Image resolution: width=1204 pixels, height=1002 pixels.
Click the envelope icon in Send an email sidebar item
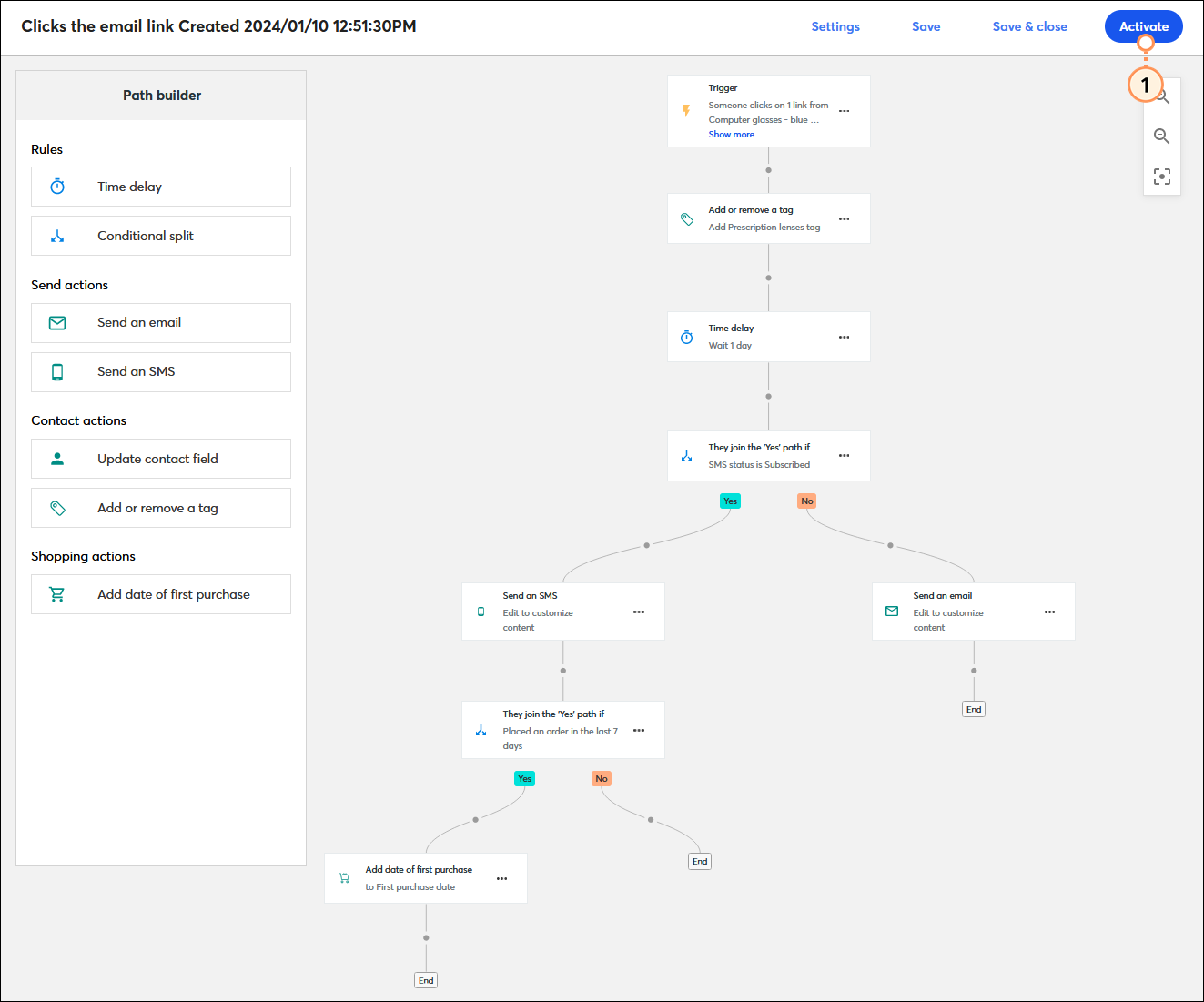(x=57, y=323)
